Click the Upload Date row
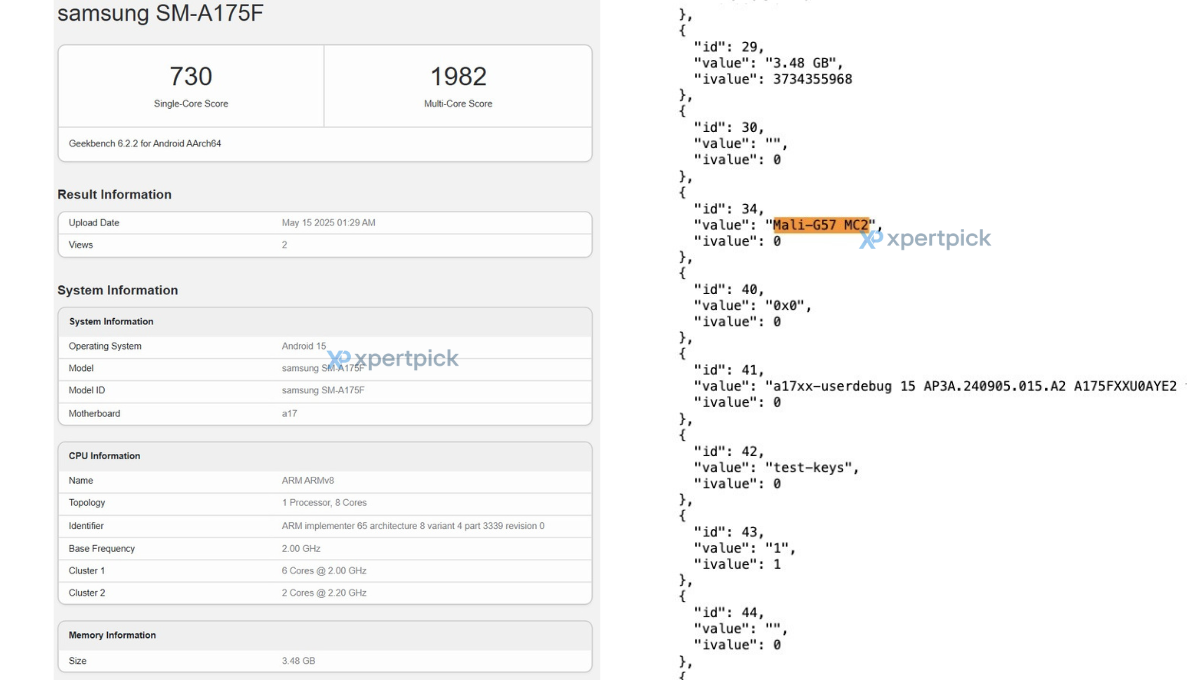 pyautogui.click(x=324, y=223)
